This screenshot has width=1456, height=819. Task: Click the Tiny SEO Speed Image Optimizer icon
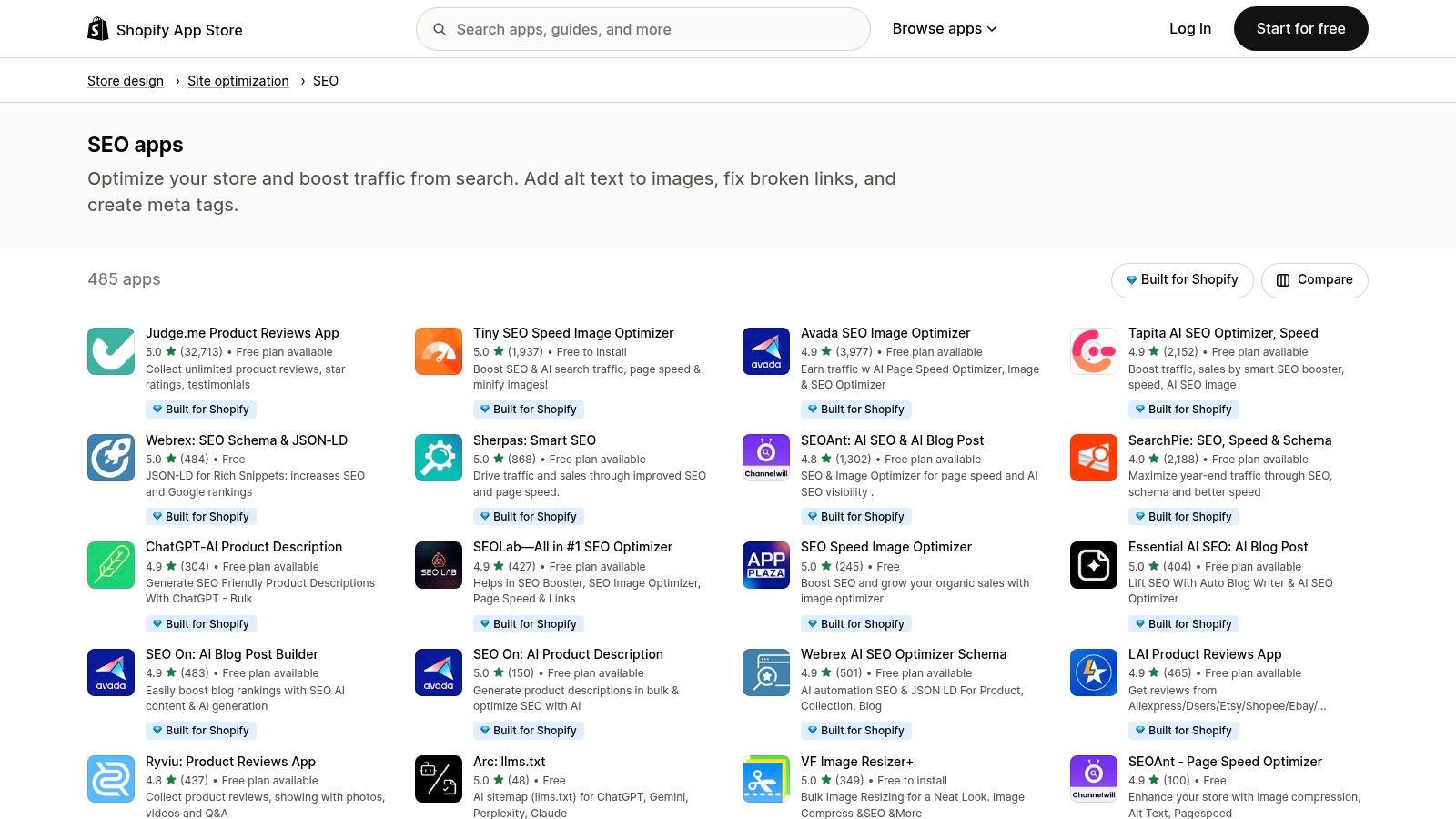439,350
